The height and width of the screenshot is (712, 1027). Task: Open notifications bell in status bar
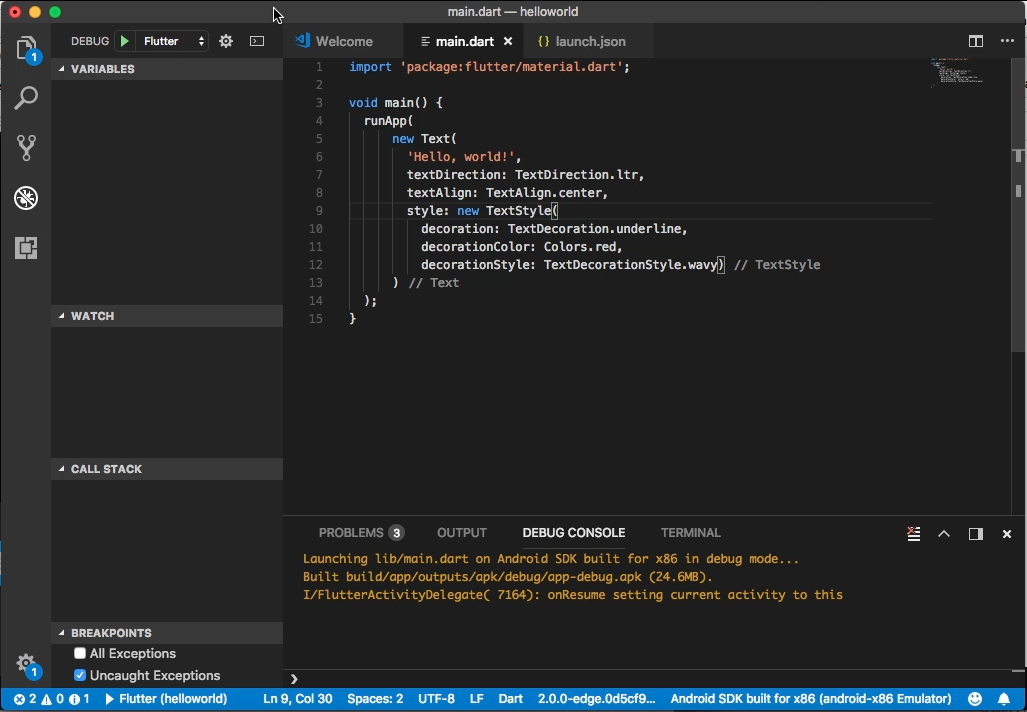(x=1004, y=699)
